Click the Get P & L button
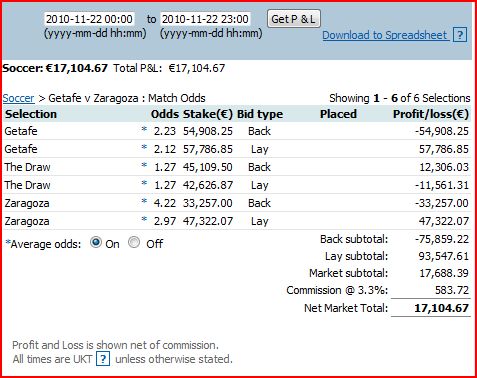 tap(294, 19)
